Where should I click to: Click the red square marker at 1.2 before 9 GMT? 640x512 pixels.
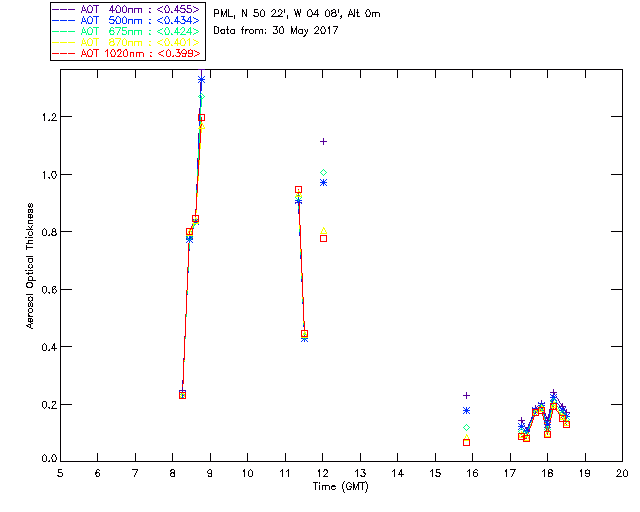tap(201, 118)
